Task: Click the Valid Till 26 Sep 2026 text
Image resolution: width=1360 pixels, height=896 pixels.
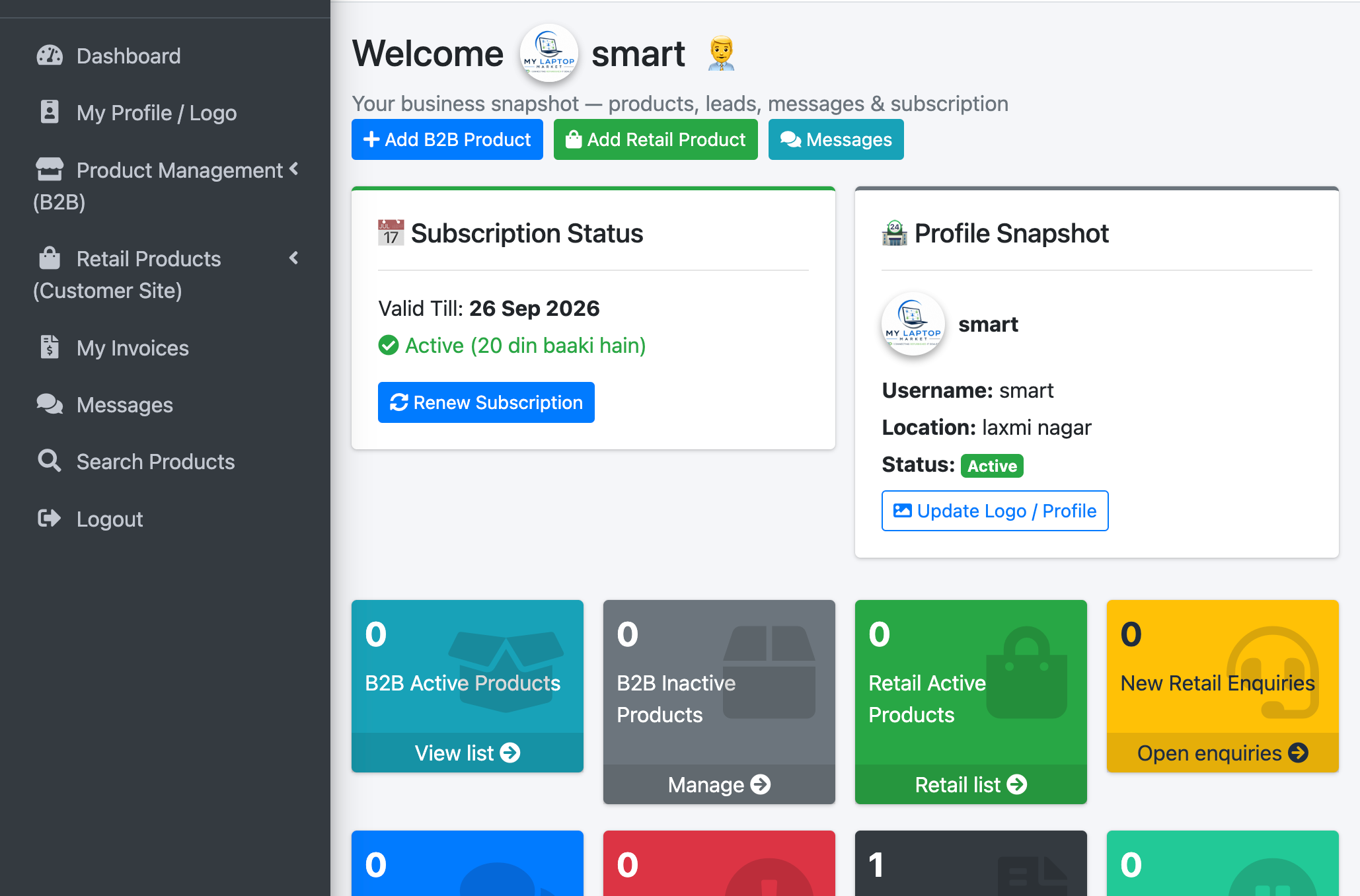Action: tap(489, 308)
